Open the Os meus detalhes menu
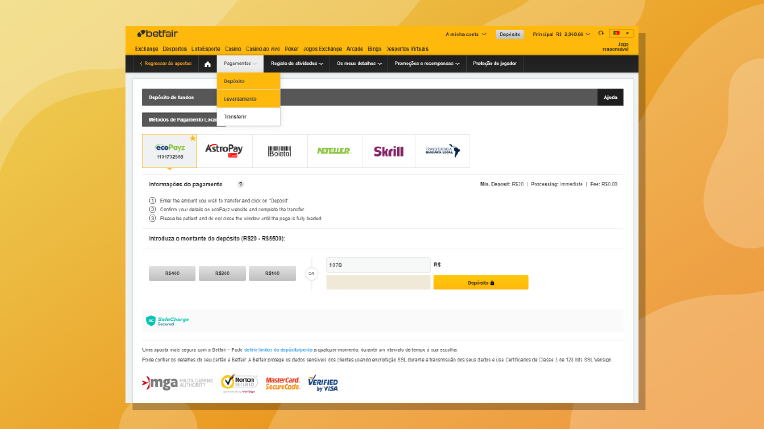This screenshot has width=764, height=429. point(359,63)
